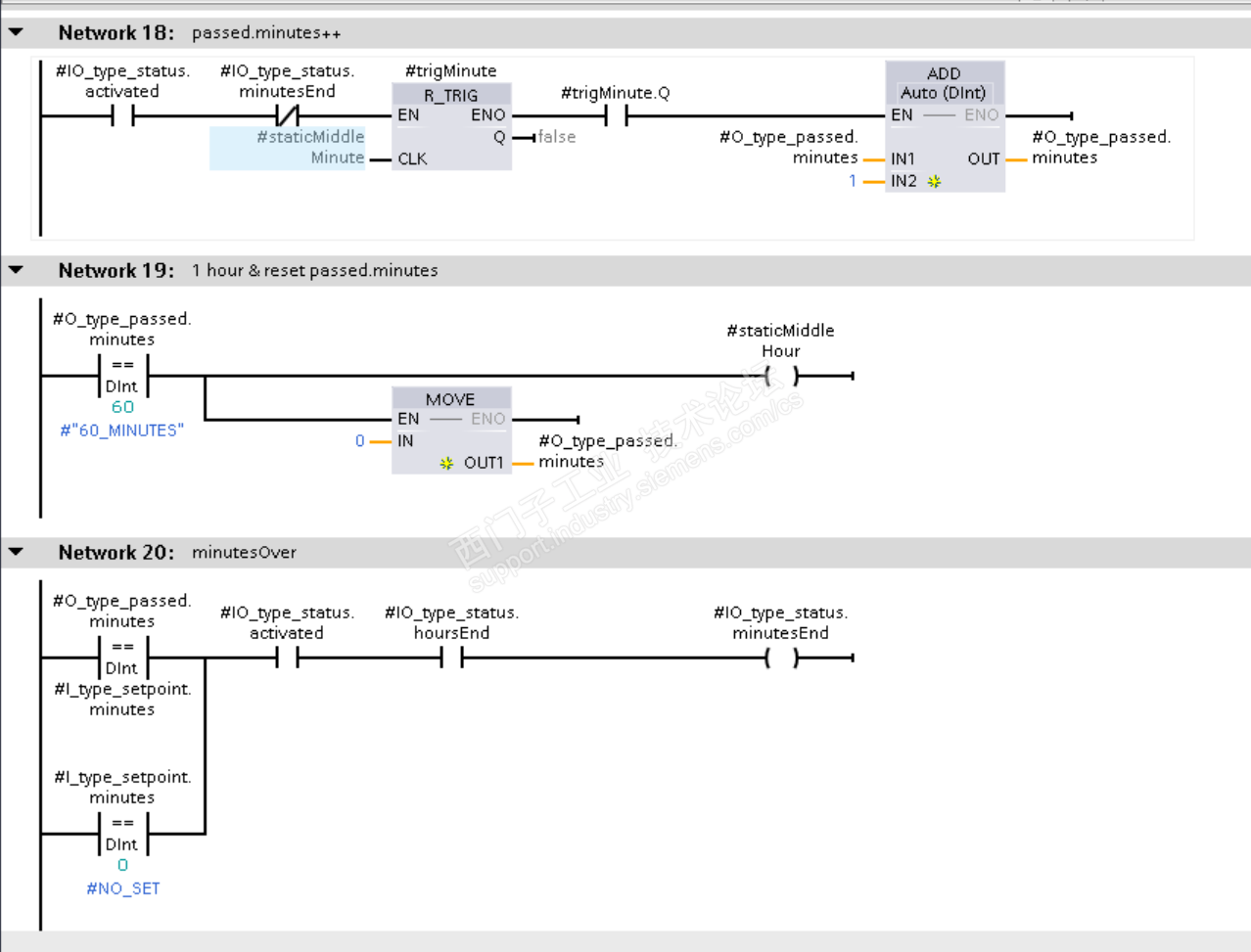Select the == DInt comparator in Network 19
This screenshot has width=1251, height=952.
coord(122,376)
